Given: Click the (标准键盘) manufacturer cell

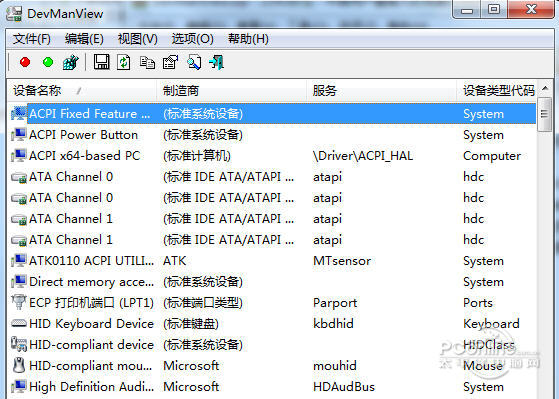Looking at the screenshot, I should tap(191, 323).
